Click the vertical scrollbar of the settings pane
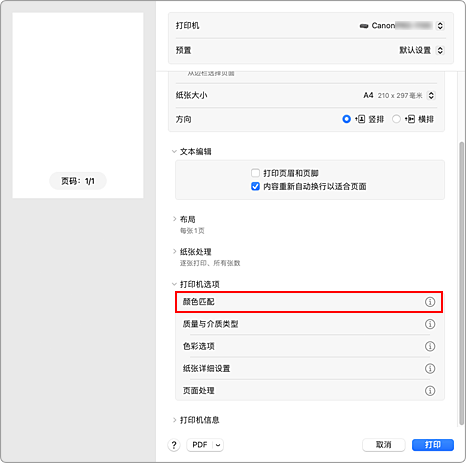This screenshot has height=463, width=467. (x=461, y=283)
